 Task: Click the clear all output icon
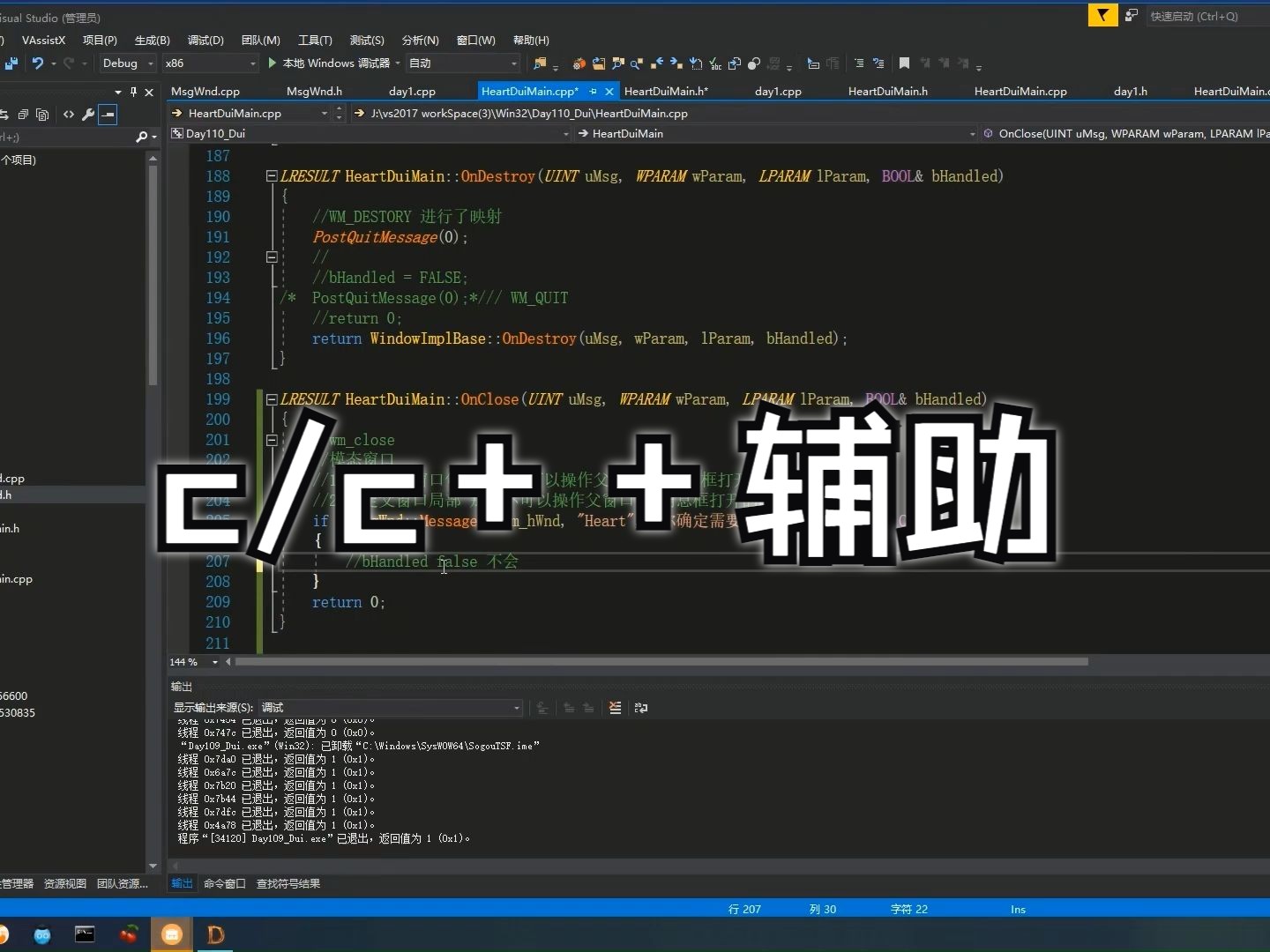pyautogui.click(x=615, y=708)
